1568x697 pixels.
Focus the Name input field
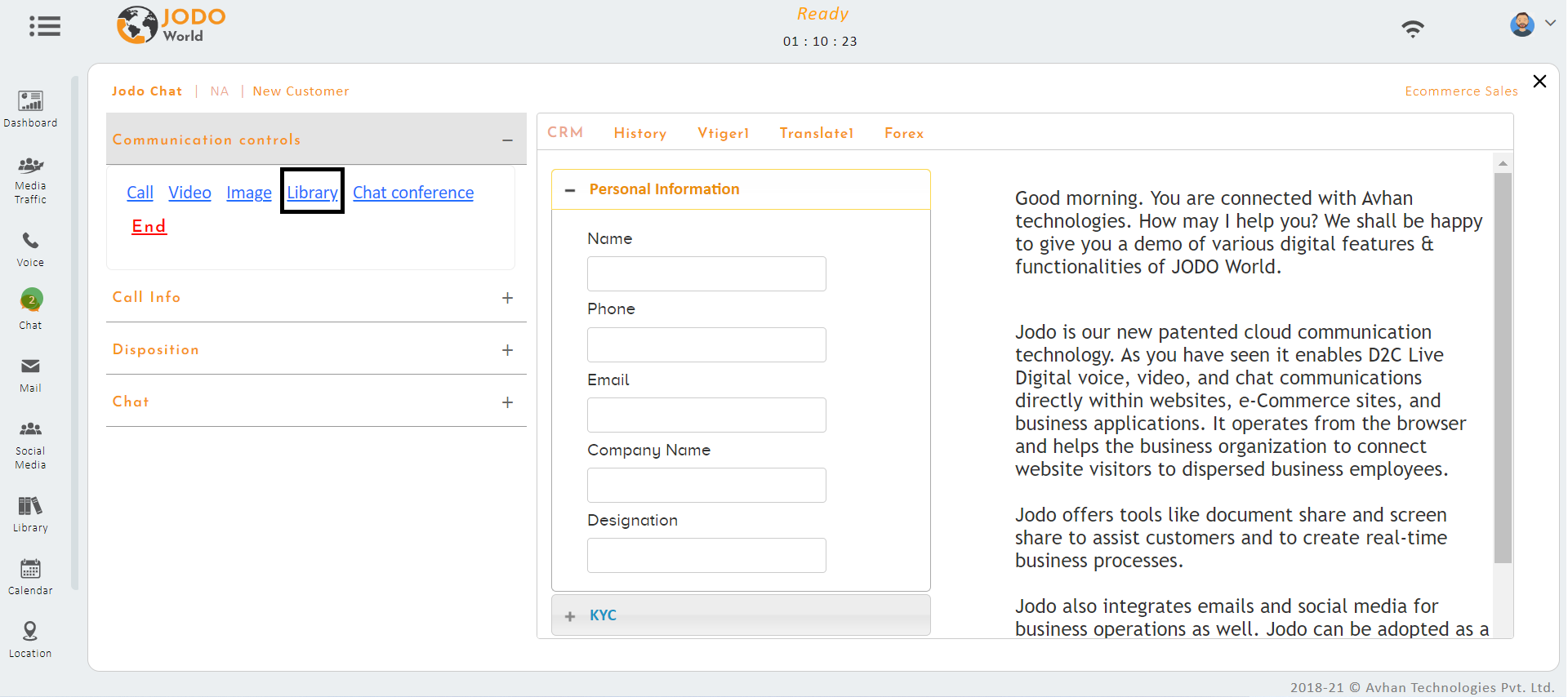coord(706,273)
